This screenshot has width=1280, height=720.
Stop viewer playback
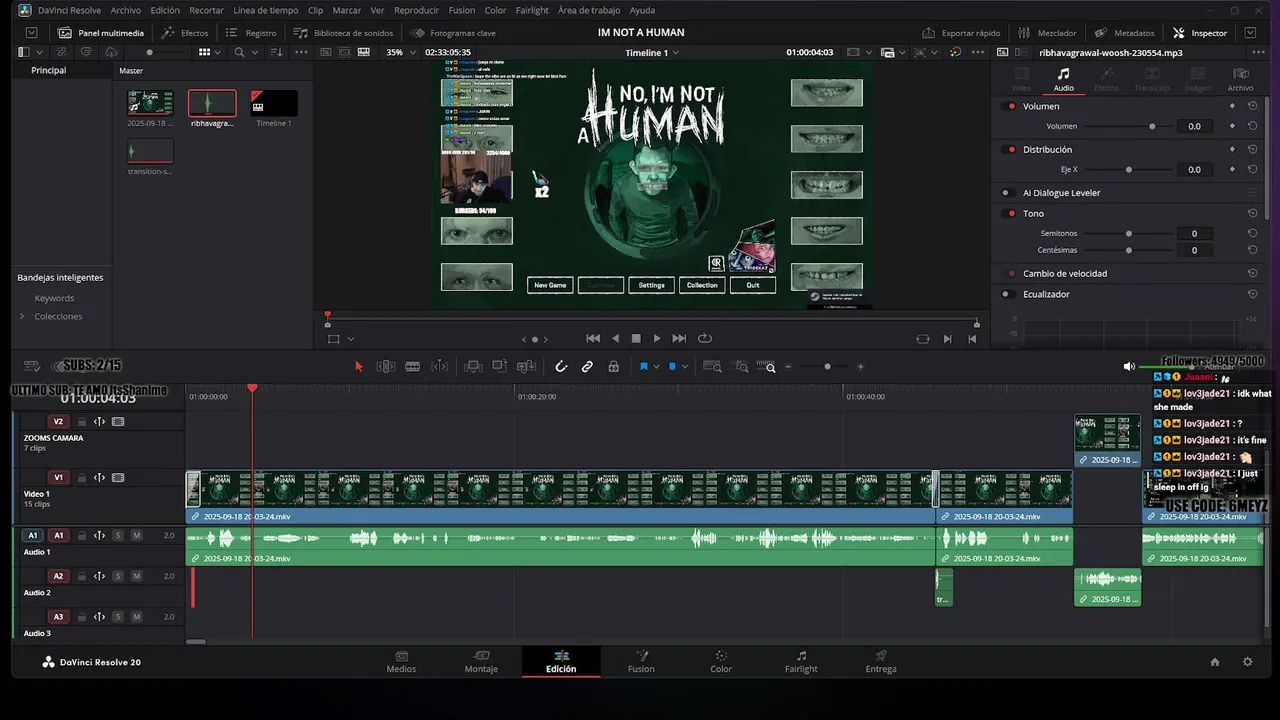point(636,339)
